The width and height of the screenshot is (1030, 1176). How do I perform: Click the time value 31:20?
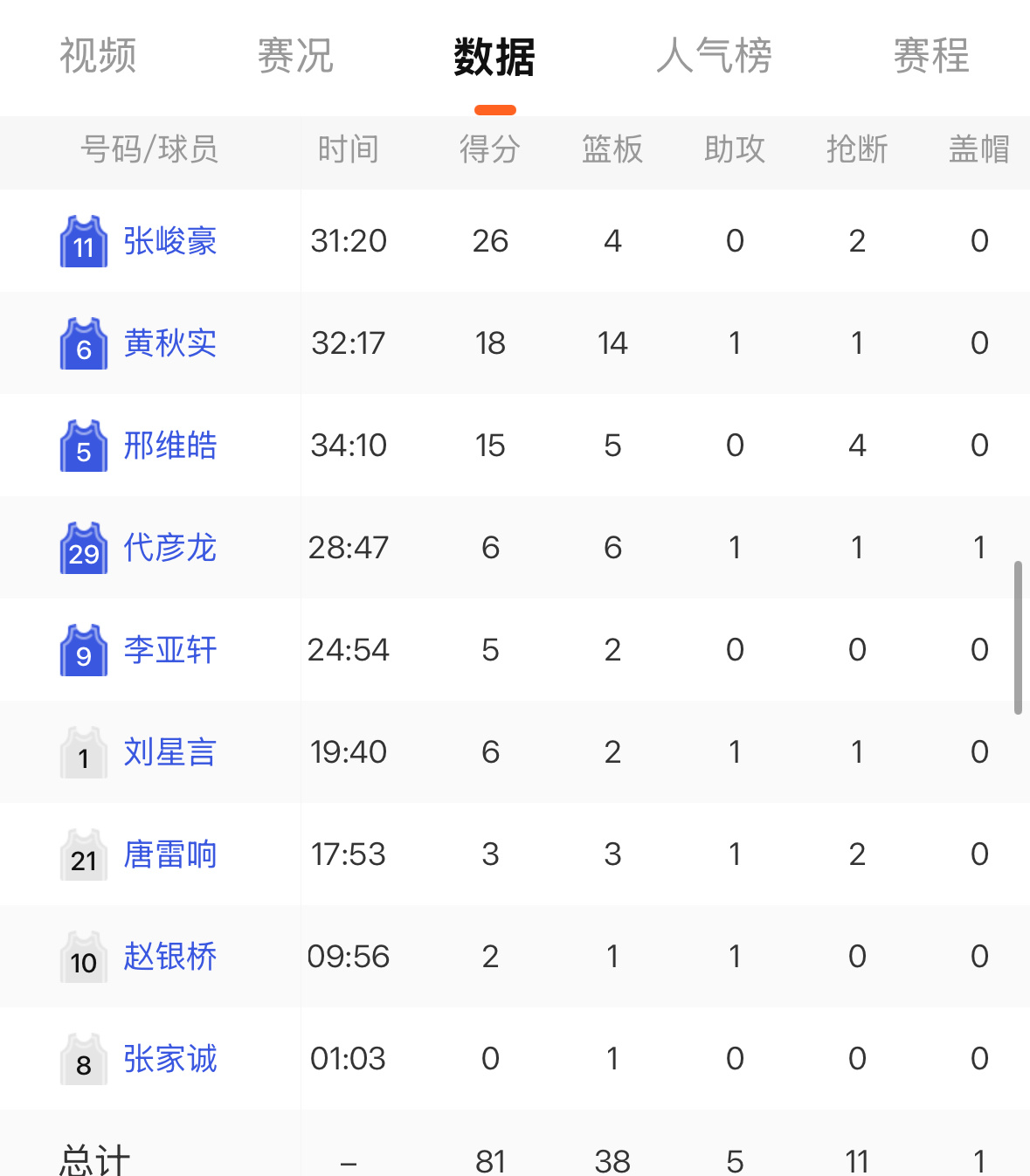pos(349,241)
